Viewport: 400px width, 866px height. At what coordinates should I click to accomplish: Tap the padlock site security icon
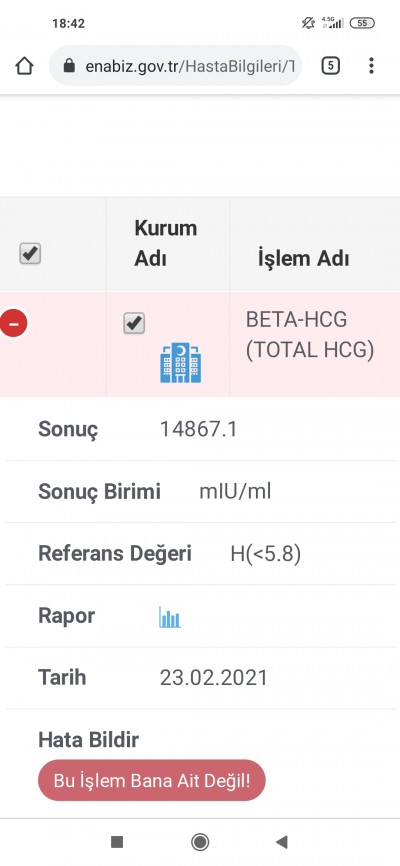tap(69, 66)
